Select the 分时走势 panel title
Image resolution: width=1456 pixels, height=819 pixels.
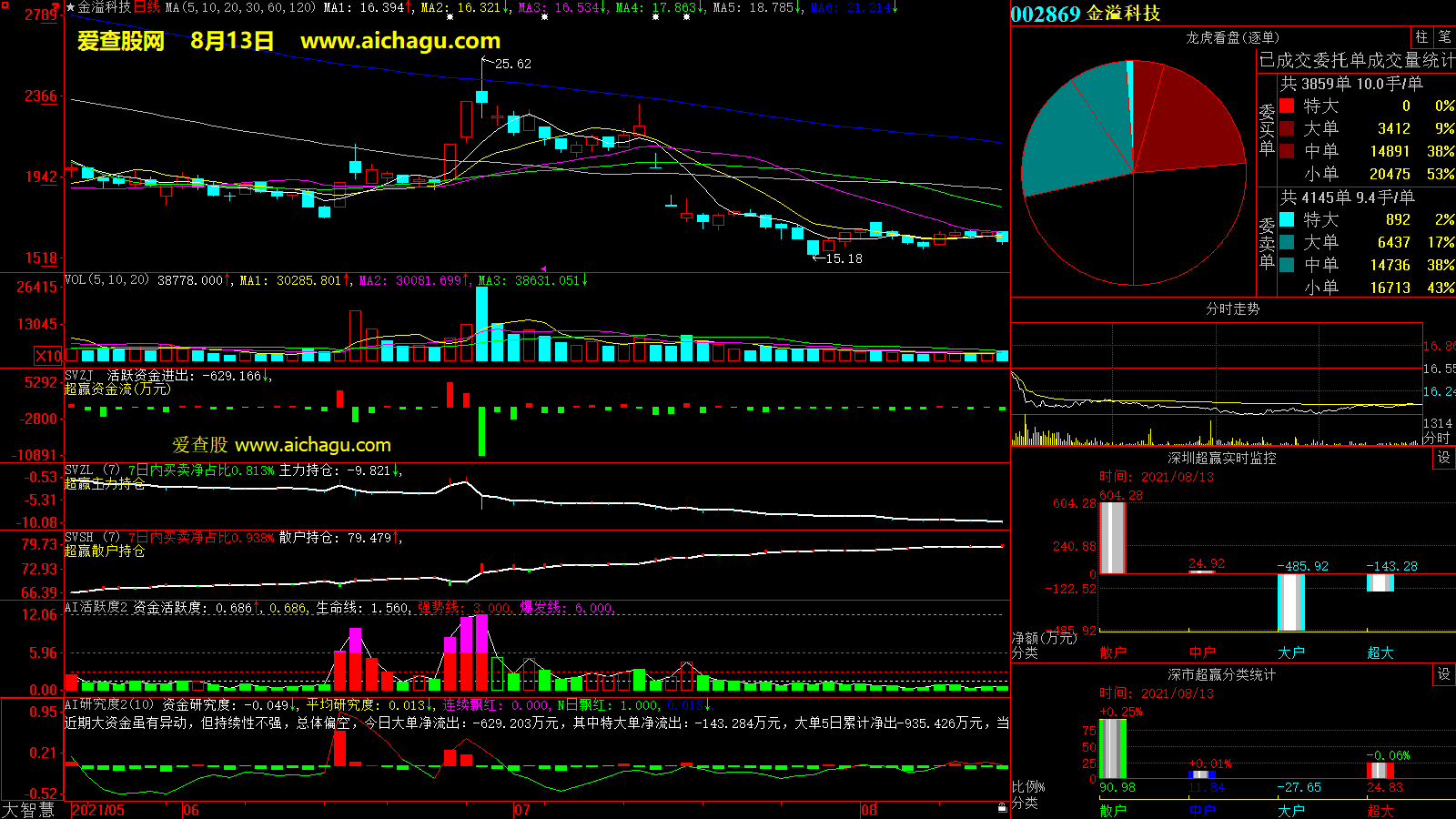coord(1232,309)
